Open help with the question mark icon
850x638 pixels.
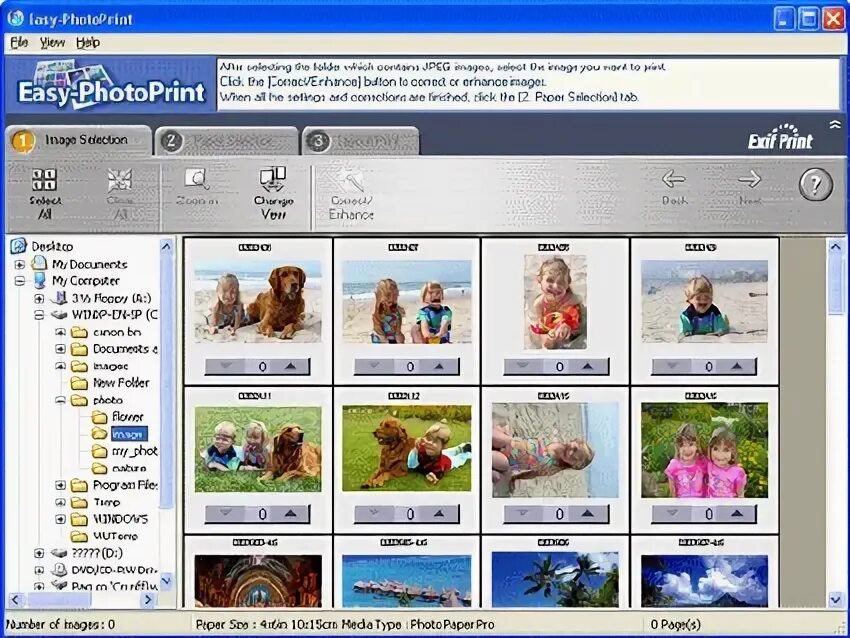pyautogui.click(x=815, y=184)
